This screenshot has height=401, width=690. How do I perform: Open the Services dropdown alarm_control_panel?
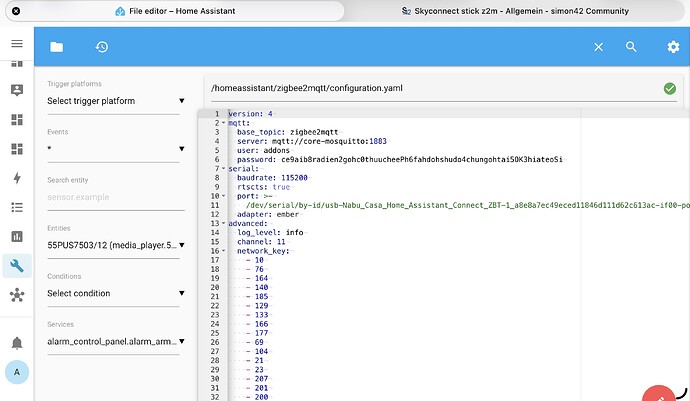[114, 341]
